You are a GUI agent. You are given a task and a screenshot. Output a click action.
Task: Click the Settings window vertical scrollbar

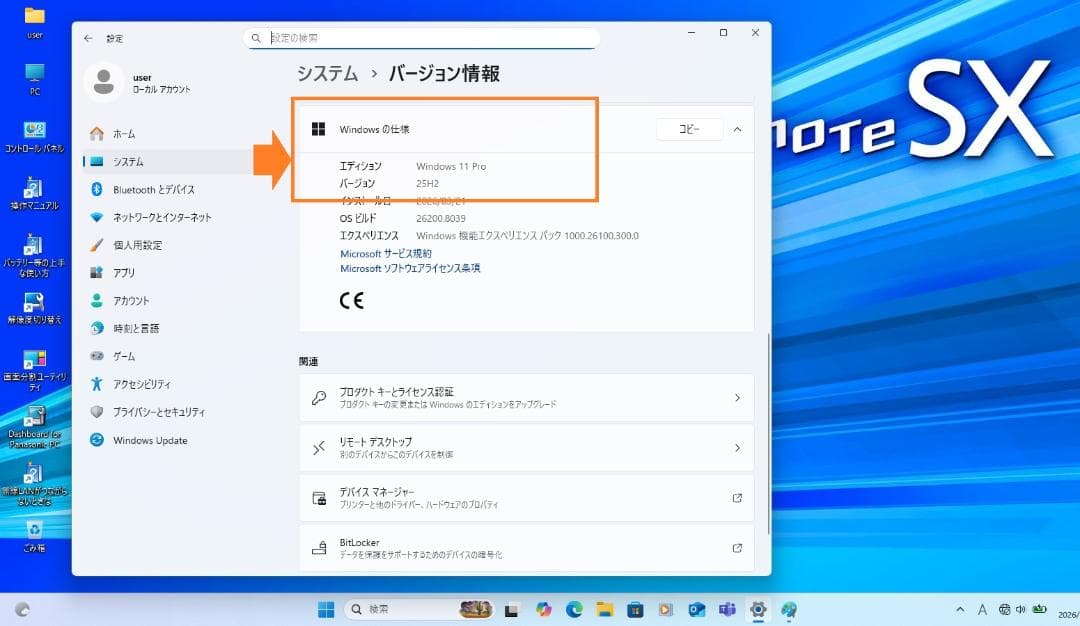point(769,434)
